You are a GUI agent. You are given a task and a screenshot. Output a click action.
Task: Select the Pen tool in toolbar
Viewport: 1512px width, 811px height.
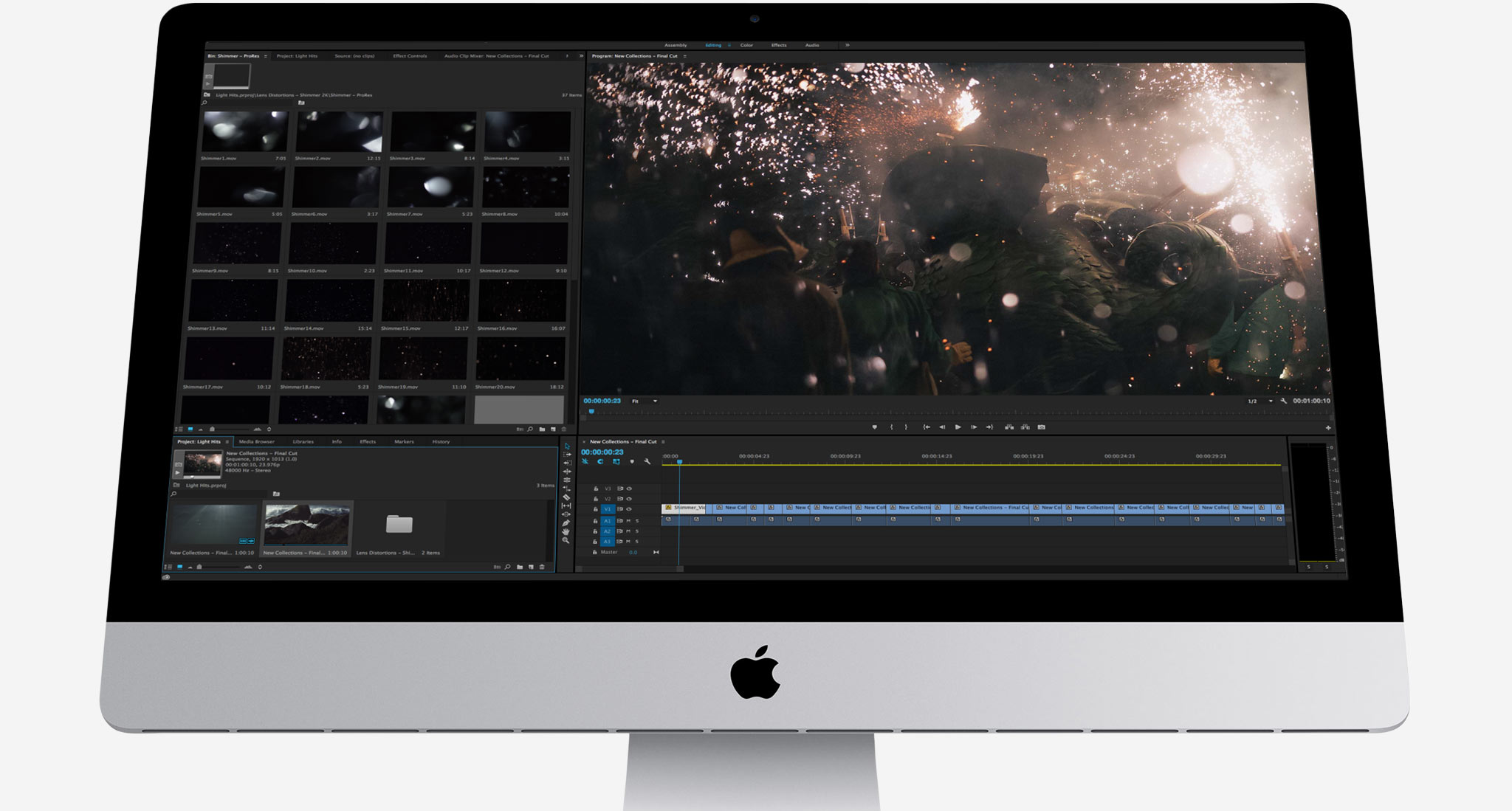566,523
